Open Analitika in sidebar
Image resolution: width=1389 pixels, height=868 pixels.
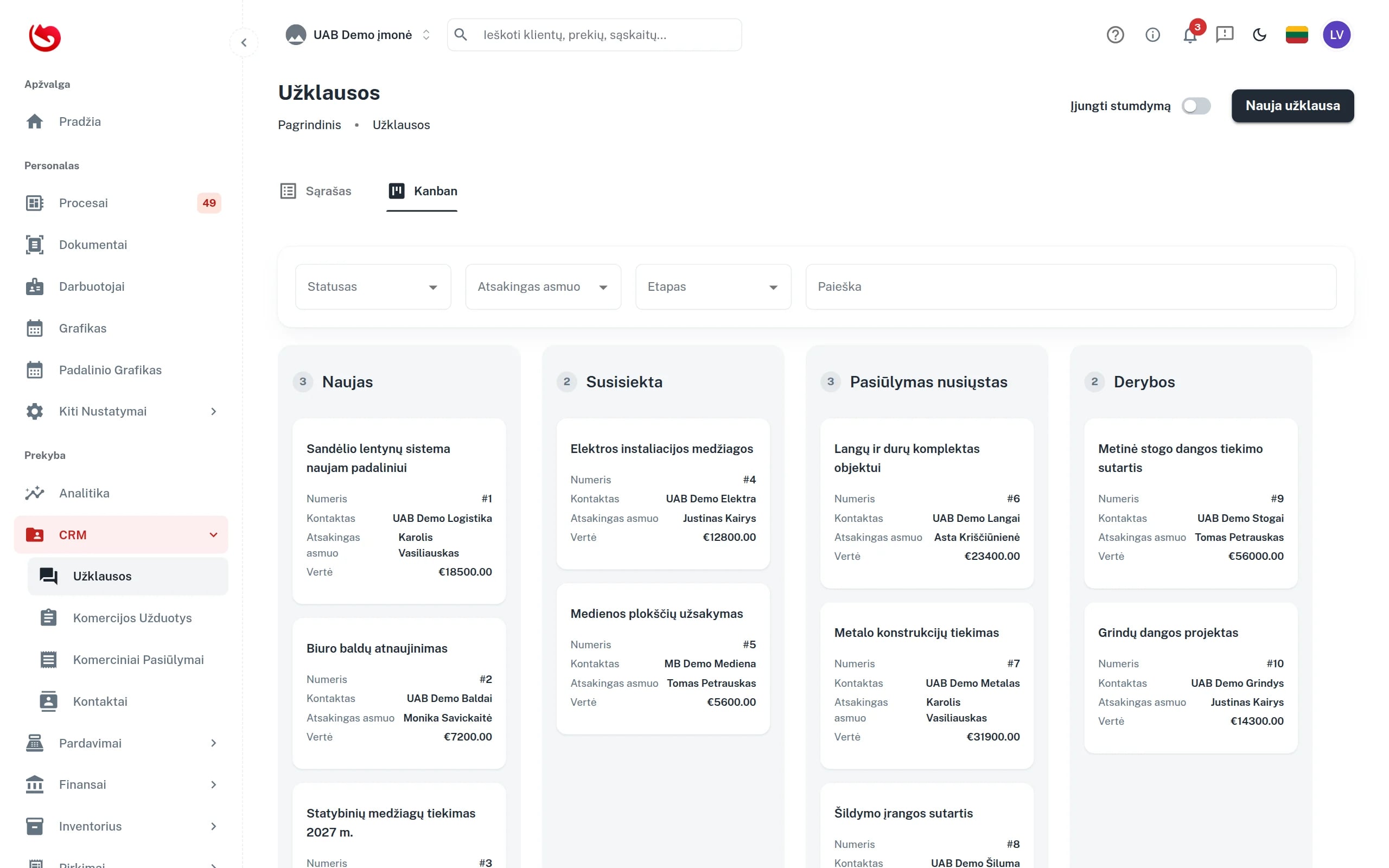121,493
